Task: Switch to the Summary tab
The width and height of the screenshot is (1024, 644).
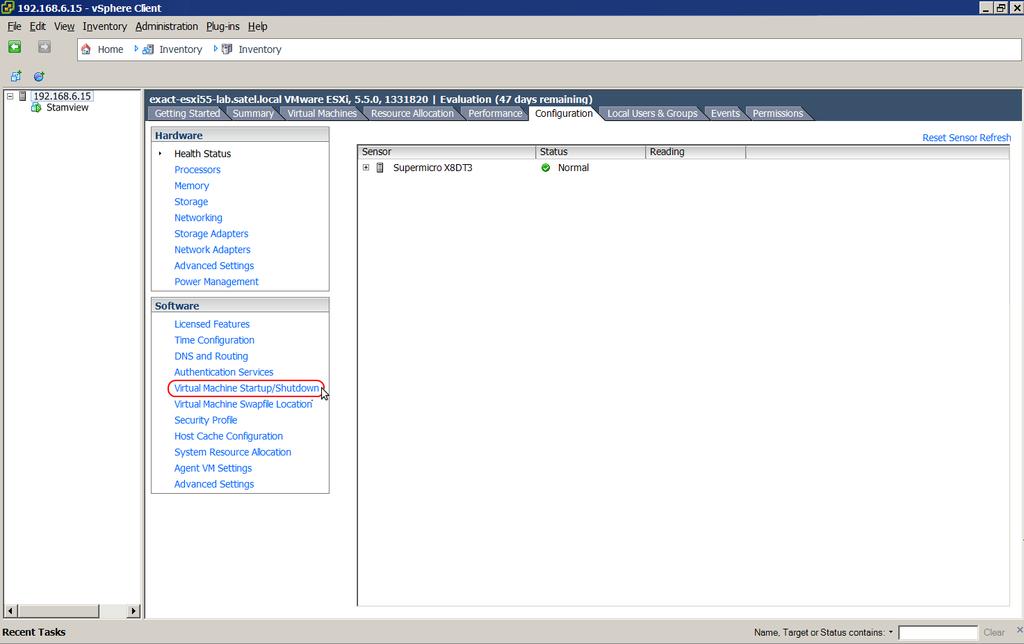Action: 253,114
